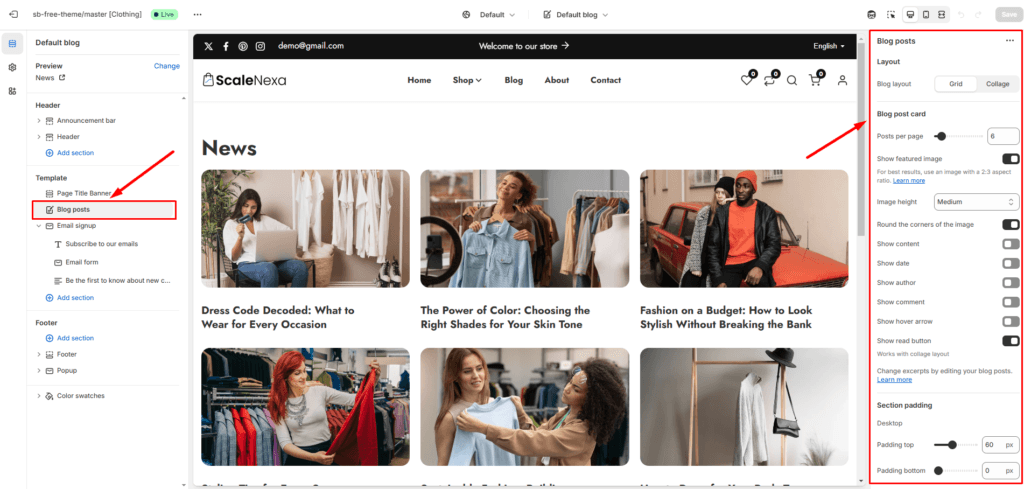Viewport: 1024px width, 489px height.
Task: Enable the Show date toggle
Action: pos(1010,263)
